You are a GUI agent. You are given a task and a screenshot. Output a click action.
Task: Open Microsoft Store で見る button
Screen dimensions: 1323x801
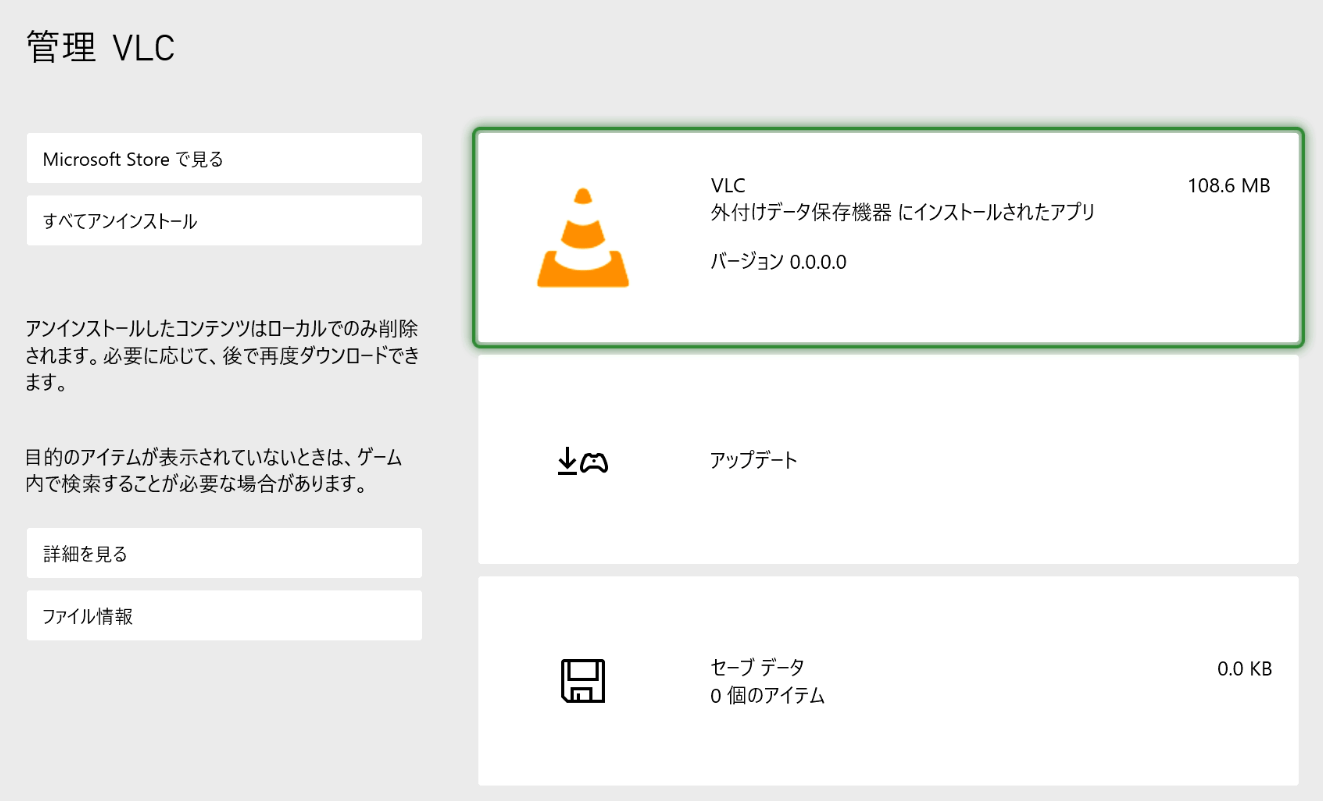224,158
